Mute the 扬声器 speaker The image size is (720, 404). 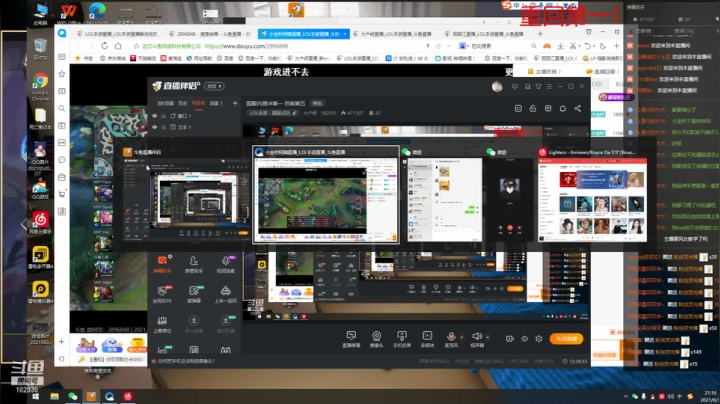point(477,339)
